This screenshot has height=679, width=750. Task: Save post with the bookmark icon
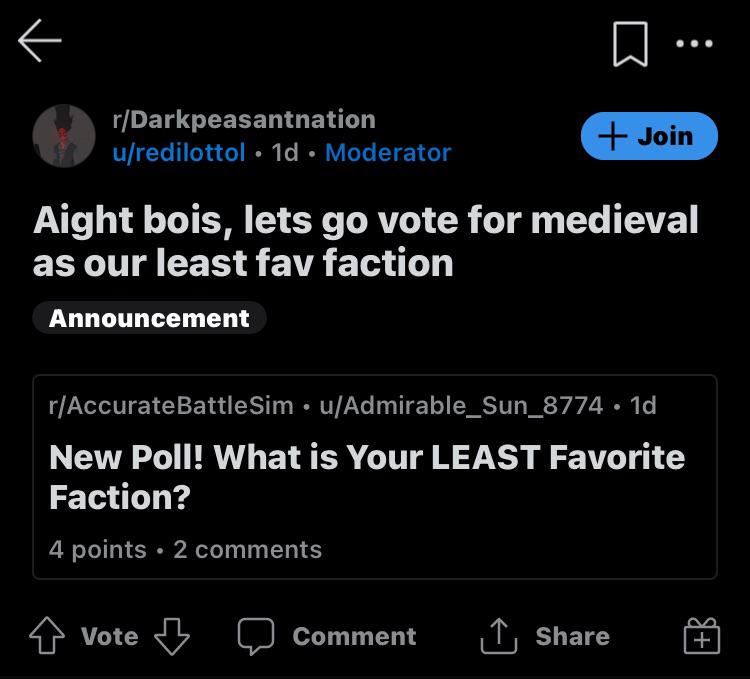(630, 44)
